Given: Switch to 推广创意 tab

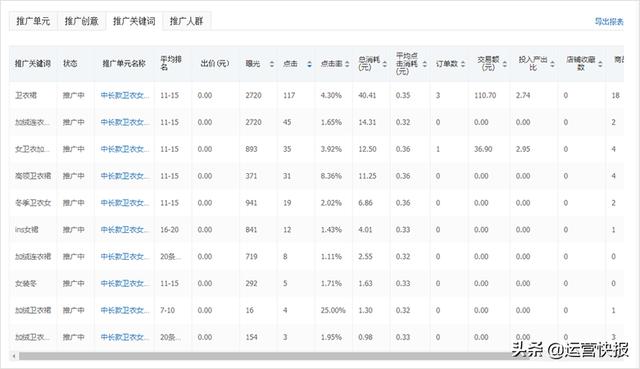Looking at the screenshot, I should [82, 21].
